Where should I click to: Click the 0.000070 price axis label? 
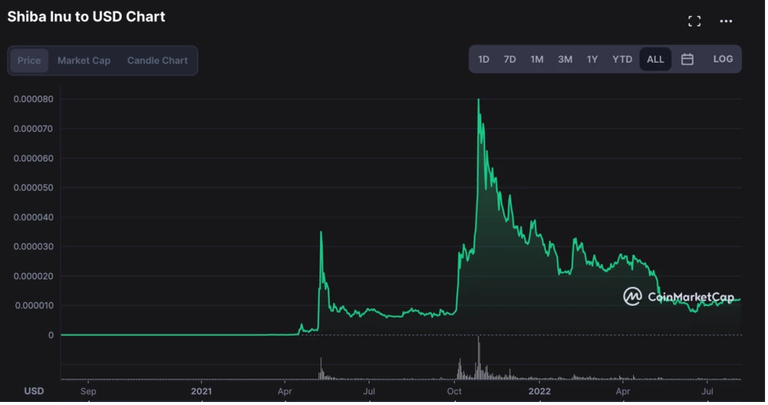(33, 129)
